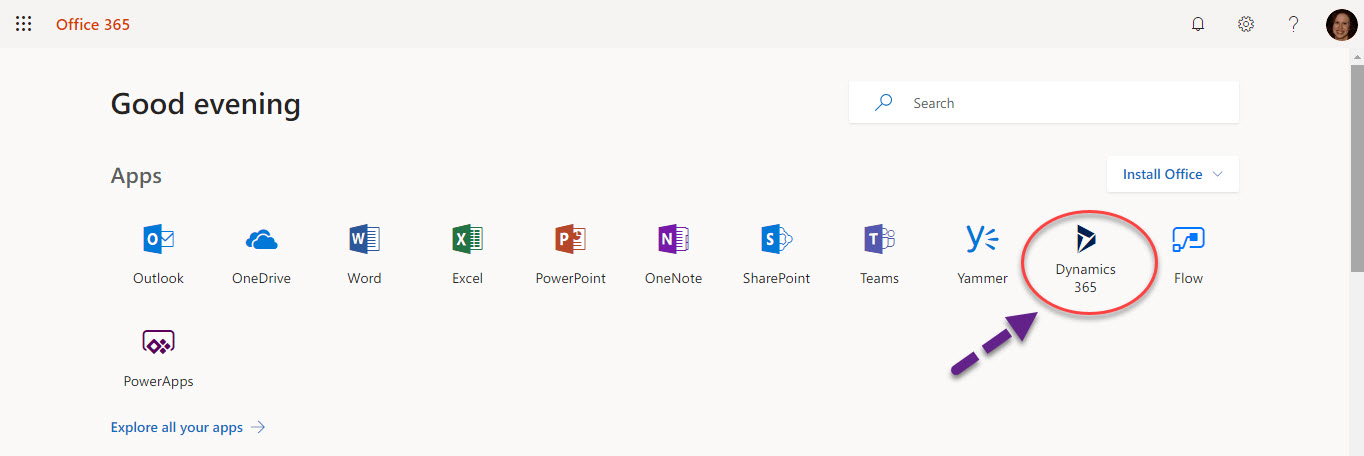Click inside the Search box
The width and height of the screenshot is (1364, 456).
click(x=1044, y=103)
